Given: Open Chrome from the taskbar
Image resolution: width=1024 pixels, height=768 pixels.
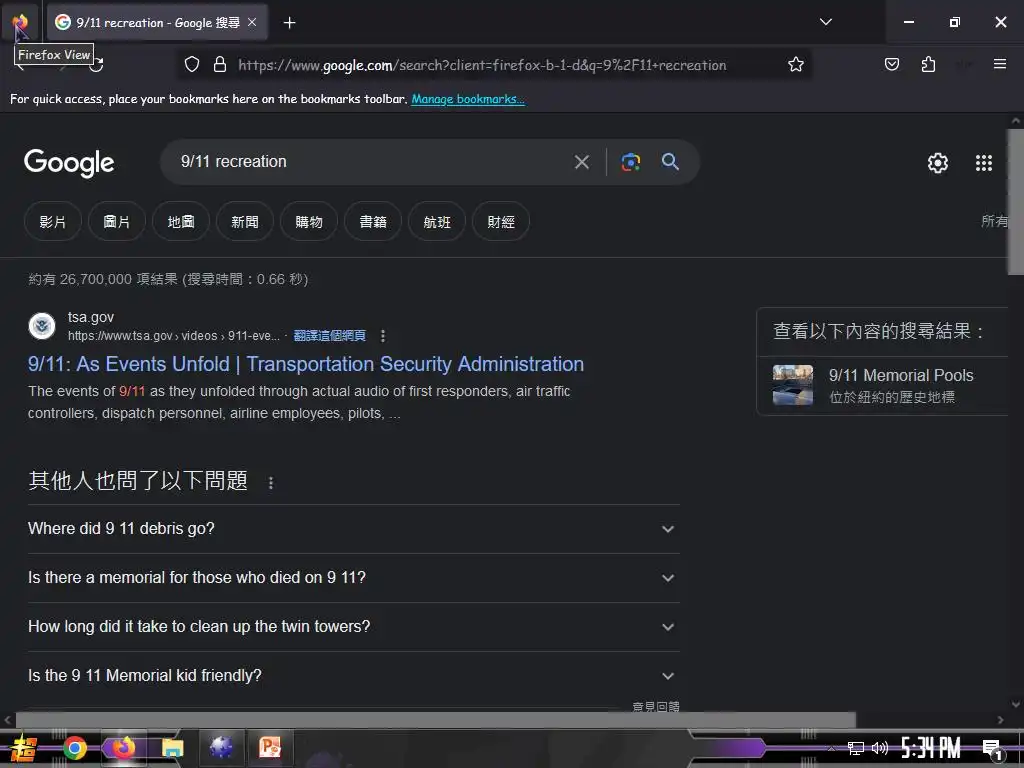Looking at the screenshot, I should tap(75, 748).
